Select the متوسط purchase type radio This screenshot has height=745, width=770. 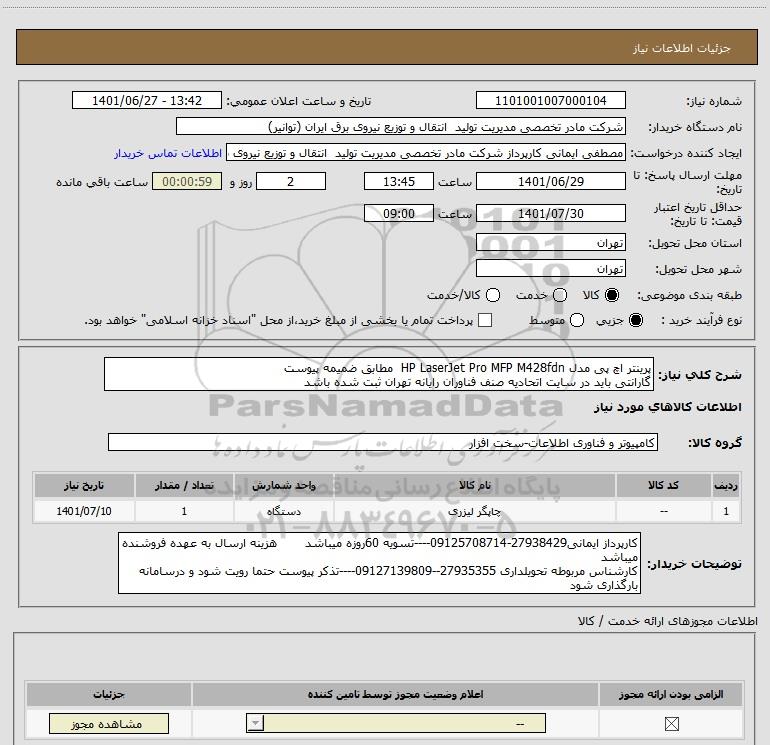(x=577, y=320)
